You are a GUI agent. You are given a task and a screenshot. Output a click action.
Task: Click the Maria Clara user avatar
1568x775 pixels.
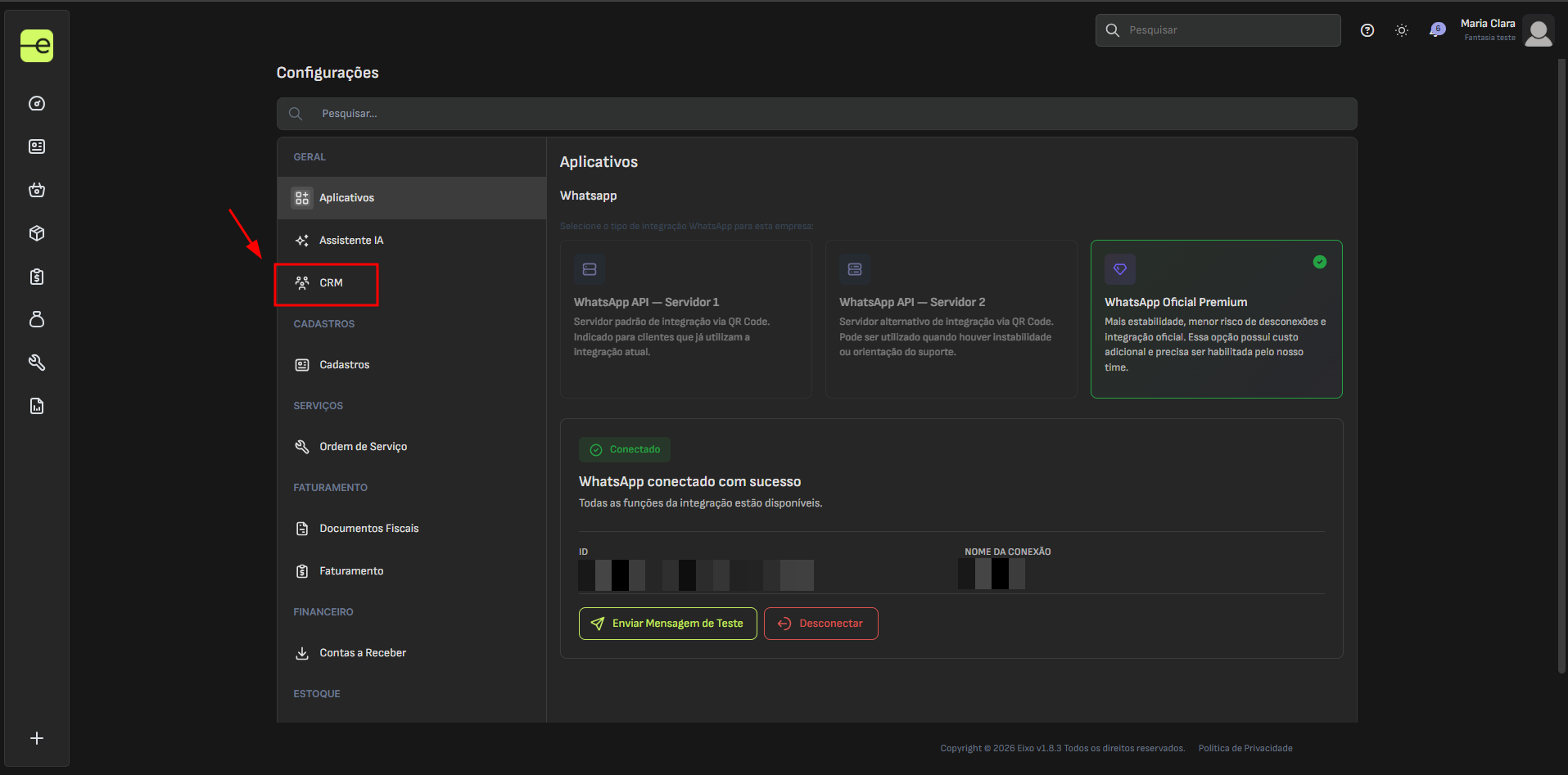pos(1539,31)
